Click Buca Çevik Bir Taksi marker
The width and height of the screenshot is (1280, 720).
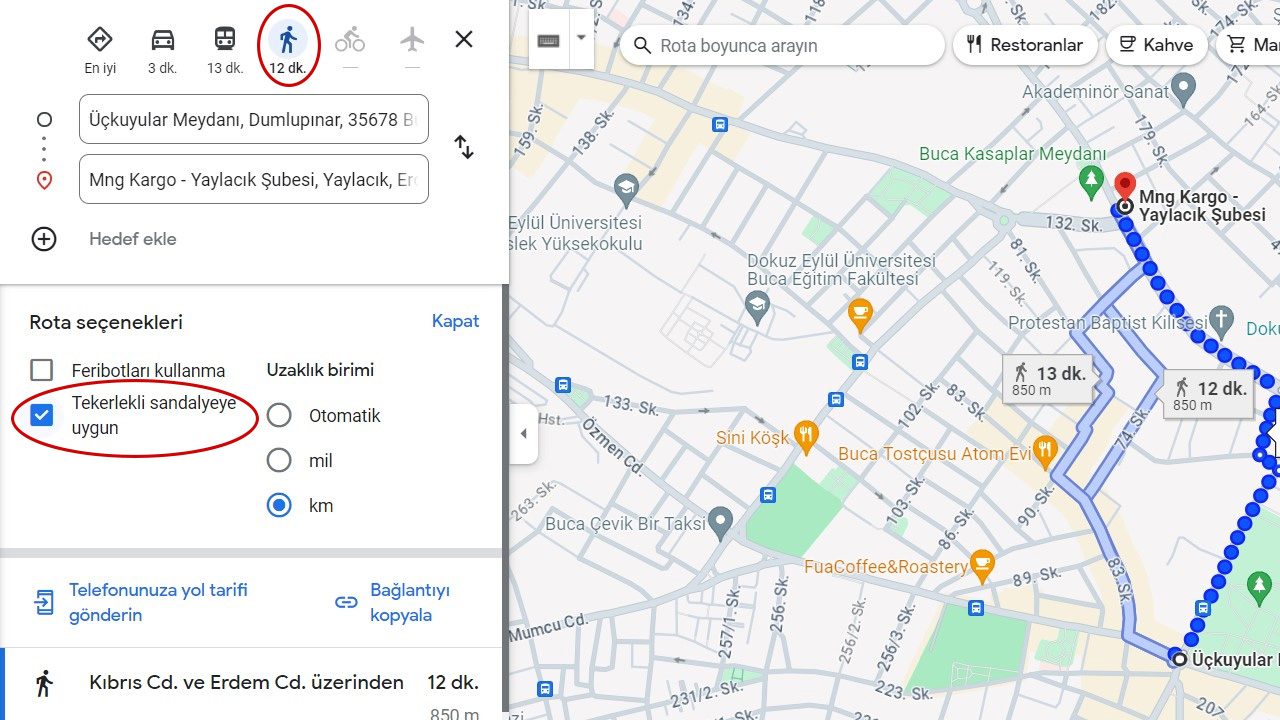(x=720, y=522)
